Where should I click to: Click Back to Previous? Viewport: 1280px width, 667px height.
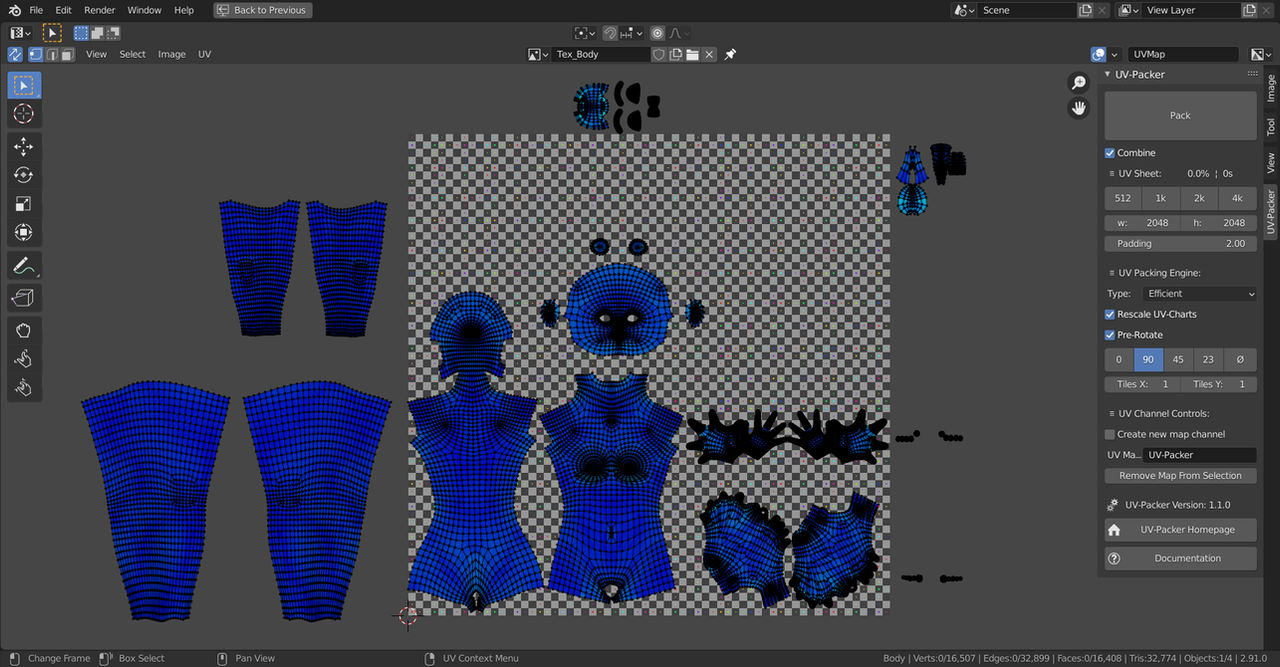tap(263, 10)
